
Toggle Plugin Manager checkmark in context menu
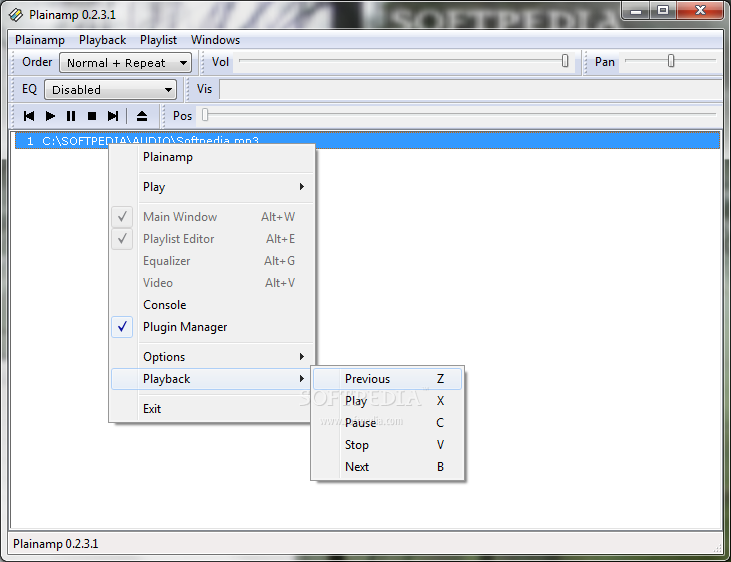(122, 327)
